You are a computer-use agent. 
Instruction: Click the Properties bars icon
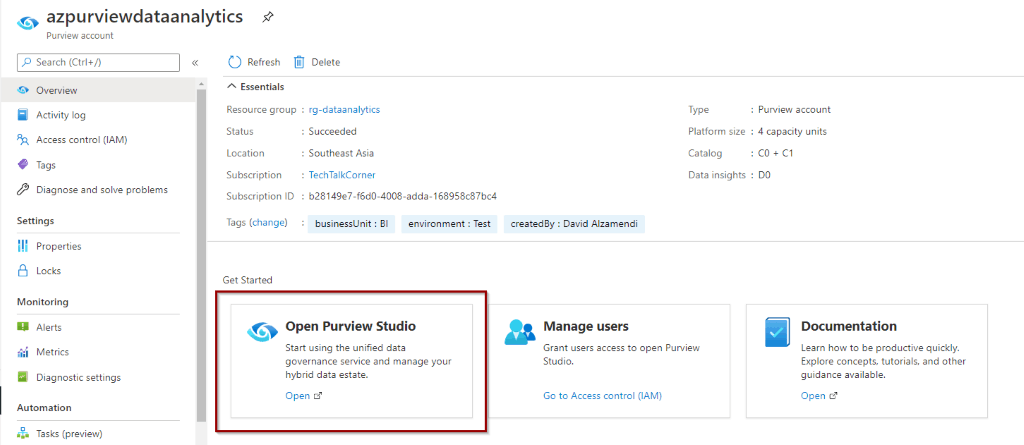coord(23,246)
